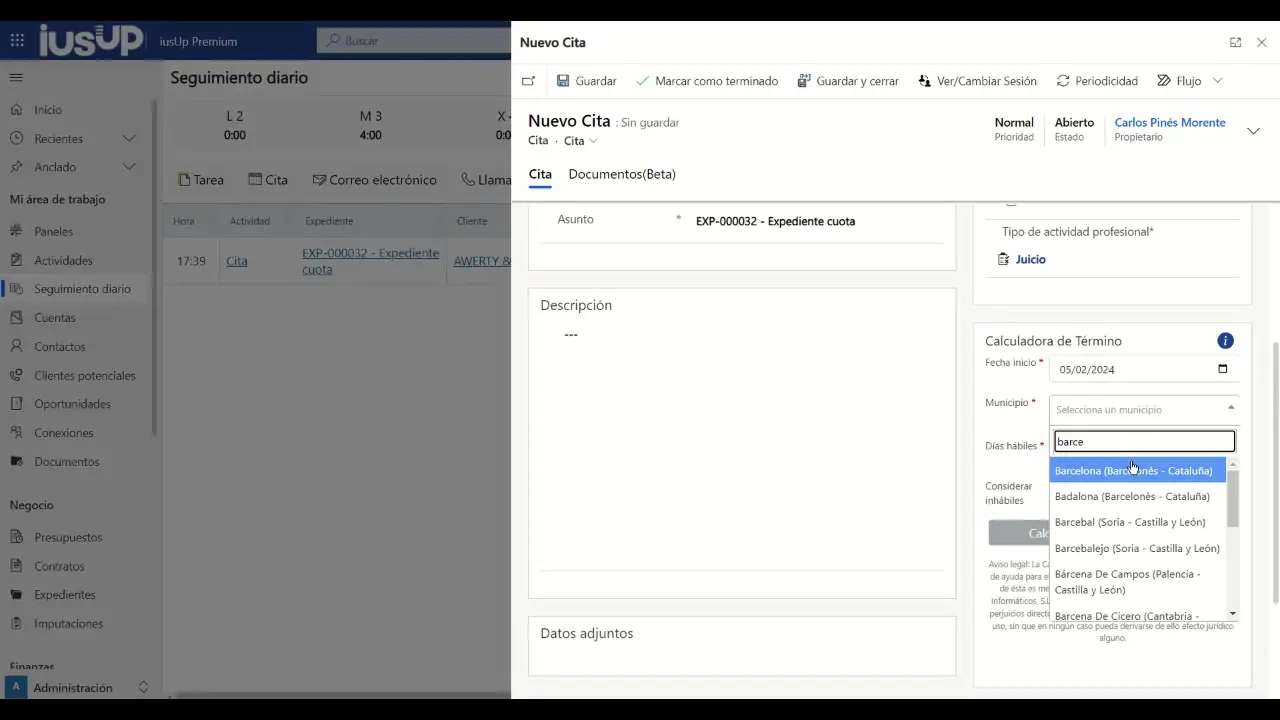The height and width of the screenshot is (720, 1280).
Task: Click the Calculadora de Término info icon
Action: (1225, 341)
